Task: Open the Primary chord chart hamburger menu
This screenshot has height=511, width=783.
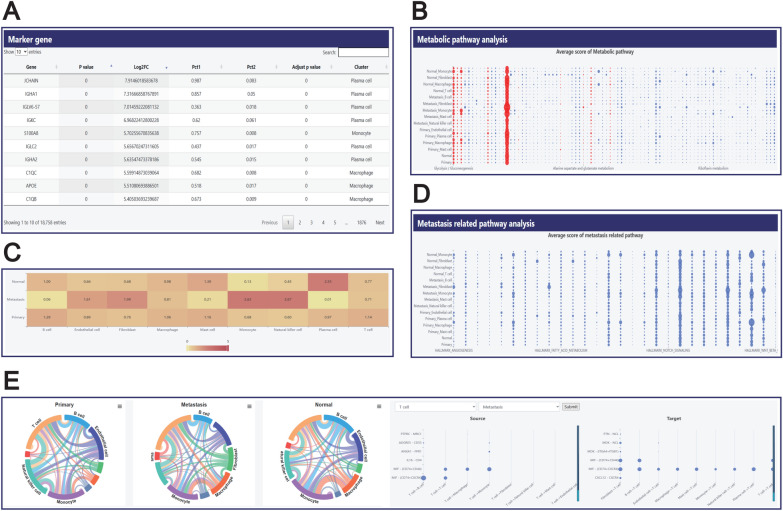Action: [x=119, y=406]
